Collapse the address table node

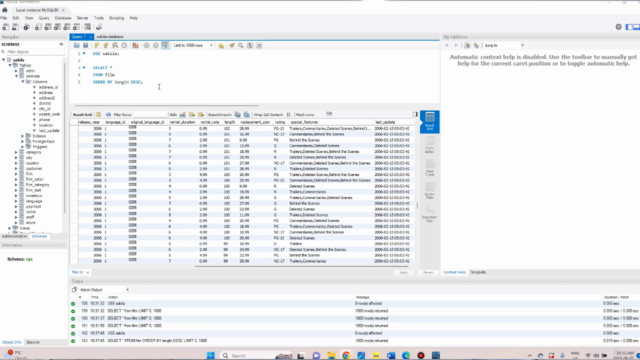pyautogui.click(x=16, y=76)
